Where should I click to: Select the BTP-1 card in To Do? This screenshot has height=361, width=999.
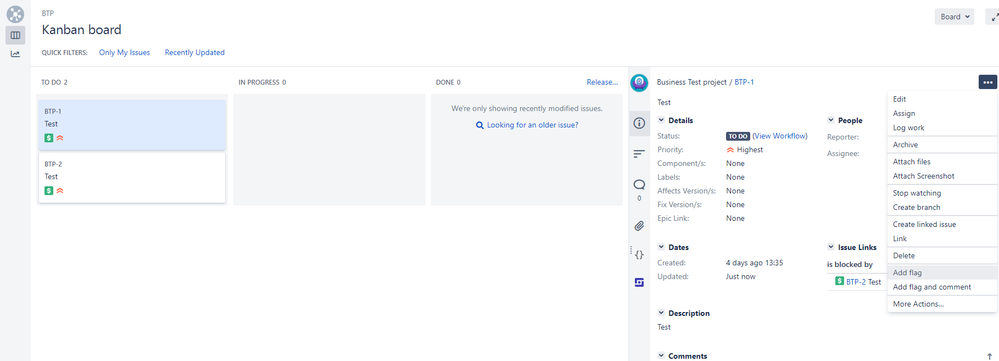pos(132,124)
